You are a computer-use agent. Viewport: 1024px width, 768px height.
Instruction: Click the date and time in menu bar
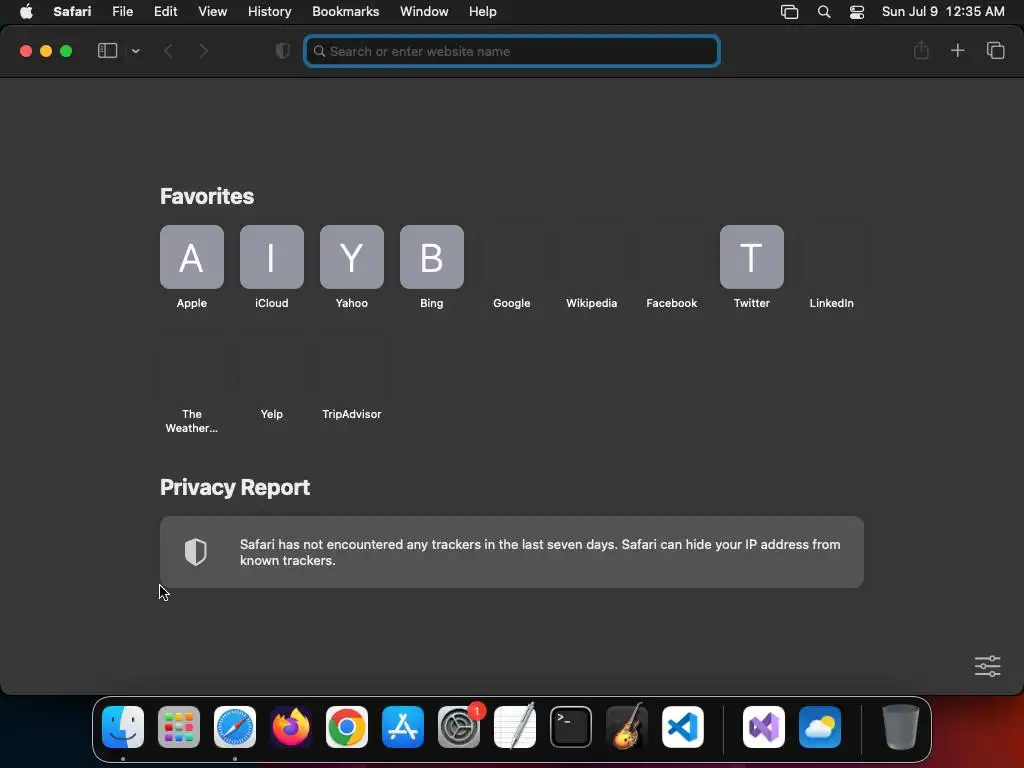tap(943, 12)
